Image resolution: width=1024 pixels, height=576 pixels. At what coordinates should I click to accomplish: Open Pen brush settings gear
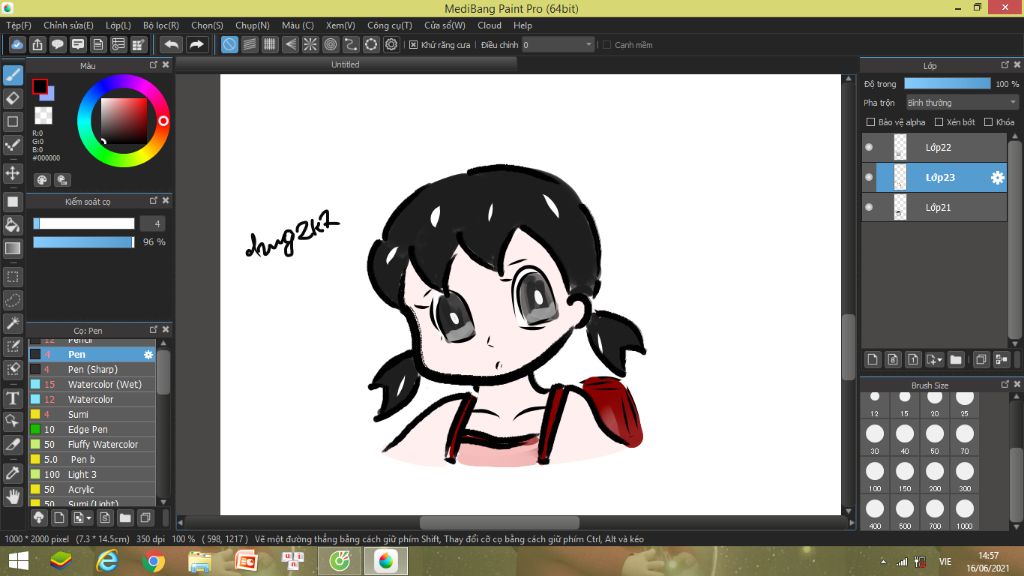tap(148, 355)
